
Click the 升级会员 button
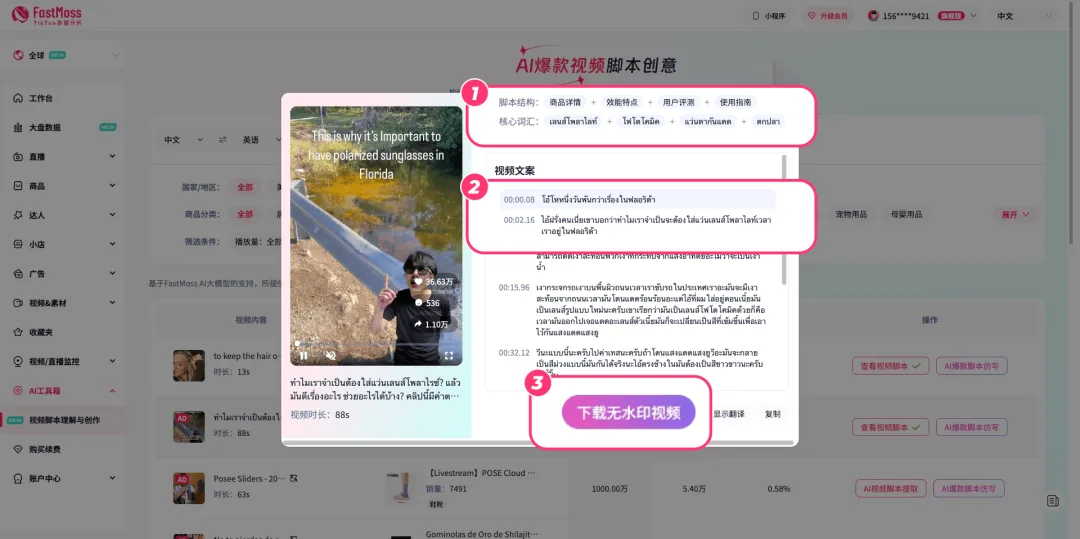(x=829, y=16)
